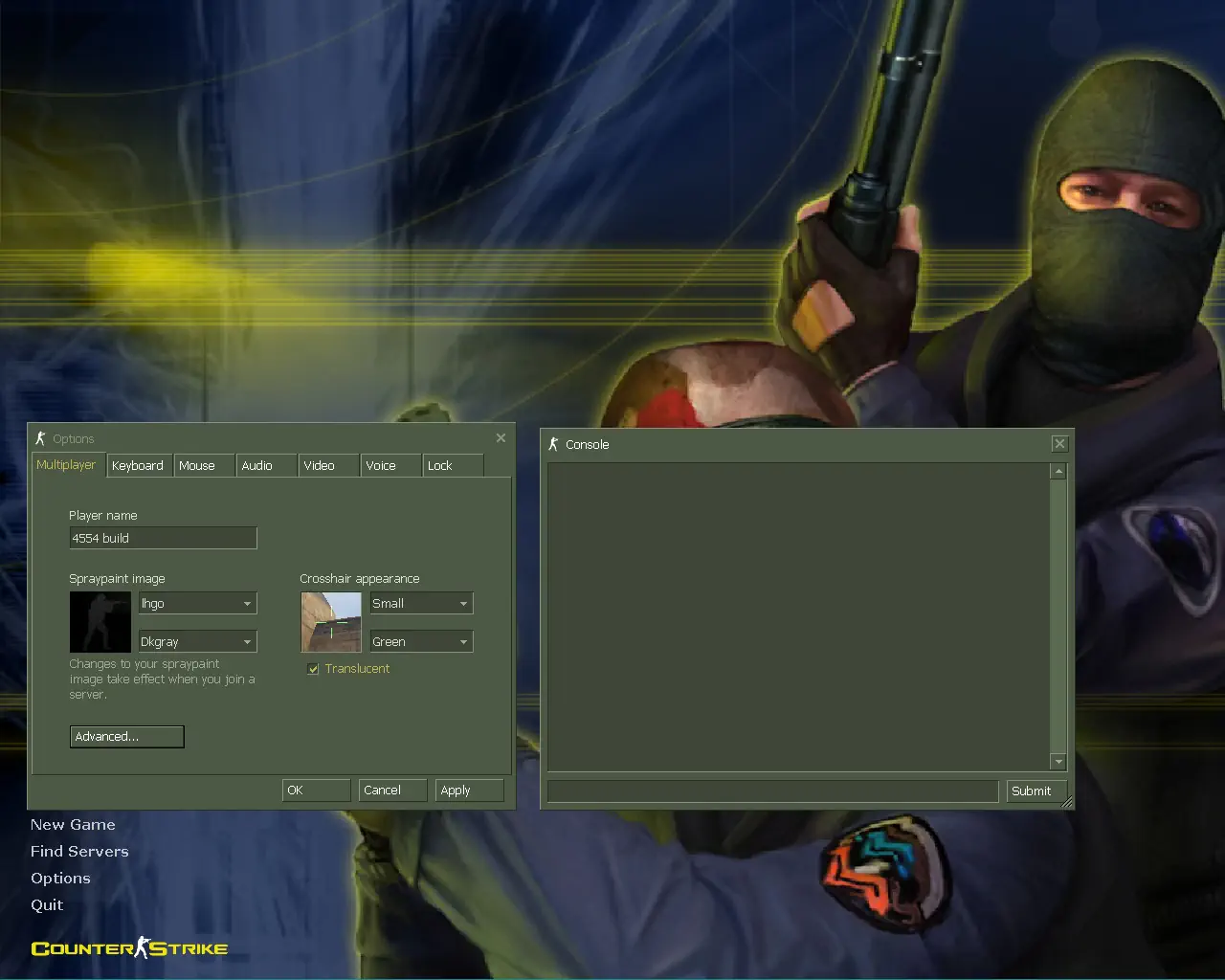
Task: Expand the Dkgray spraypaint color dropdown
Action: (x=198, y=642)
